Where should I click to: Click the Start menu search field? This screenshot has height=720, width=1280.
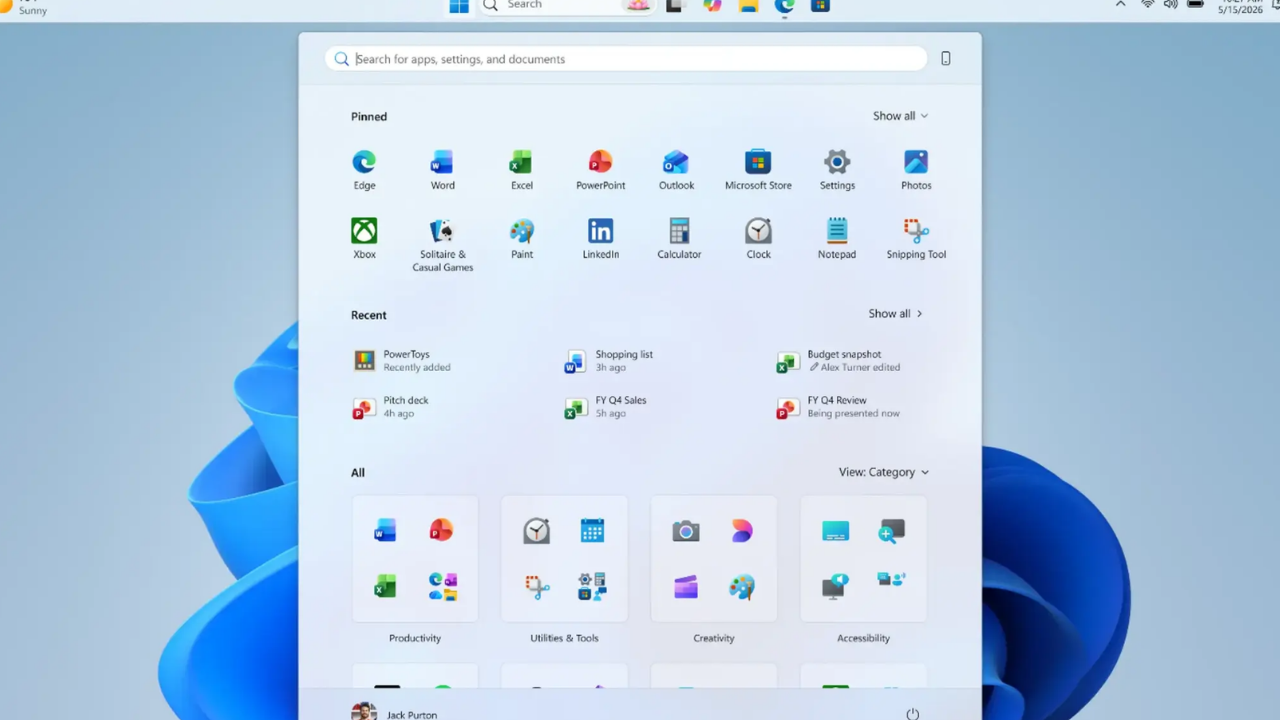click(x=626, y=59)
